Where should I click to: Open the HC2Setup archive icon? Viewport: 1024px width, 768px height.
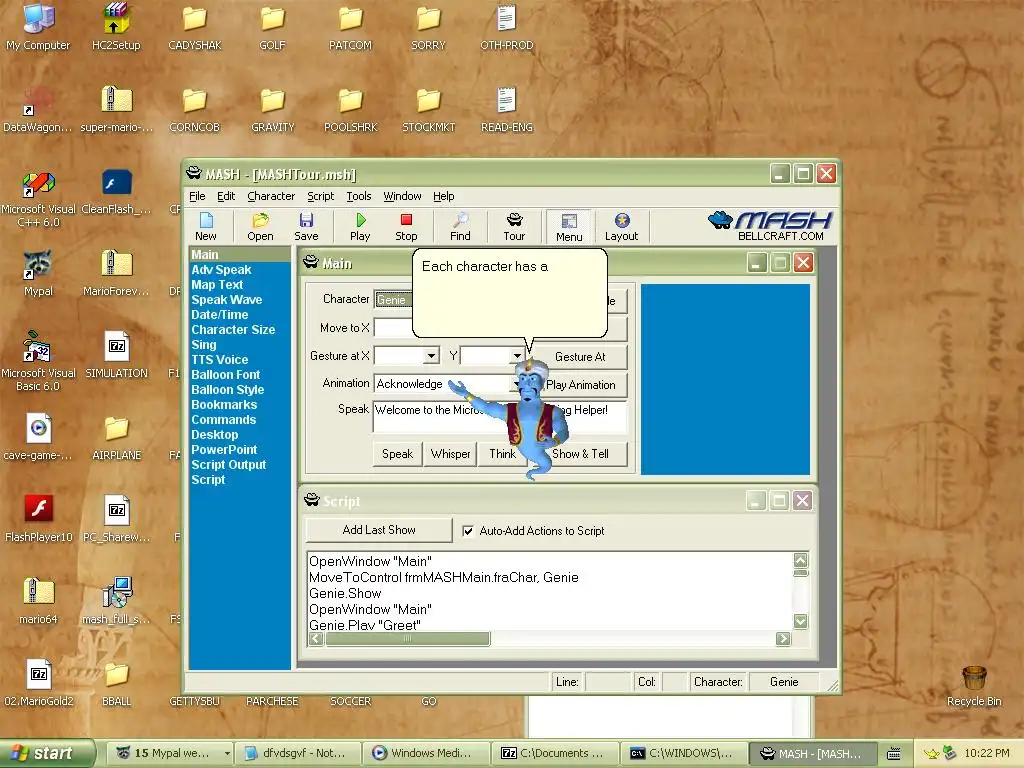click(x=116, y=27)
